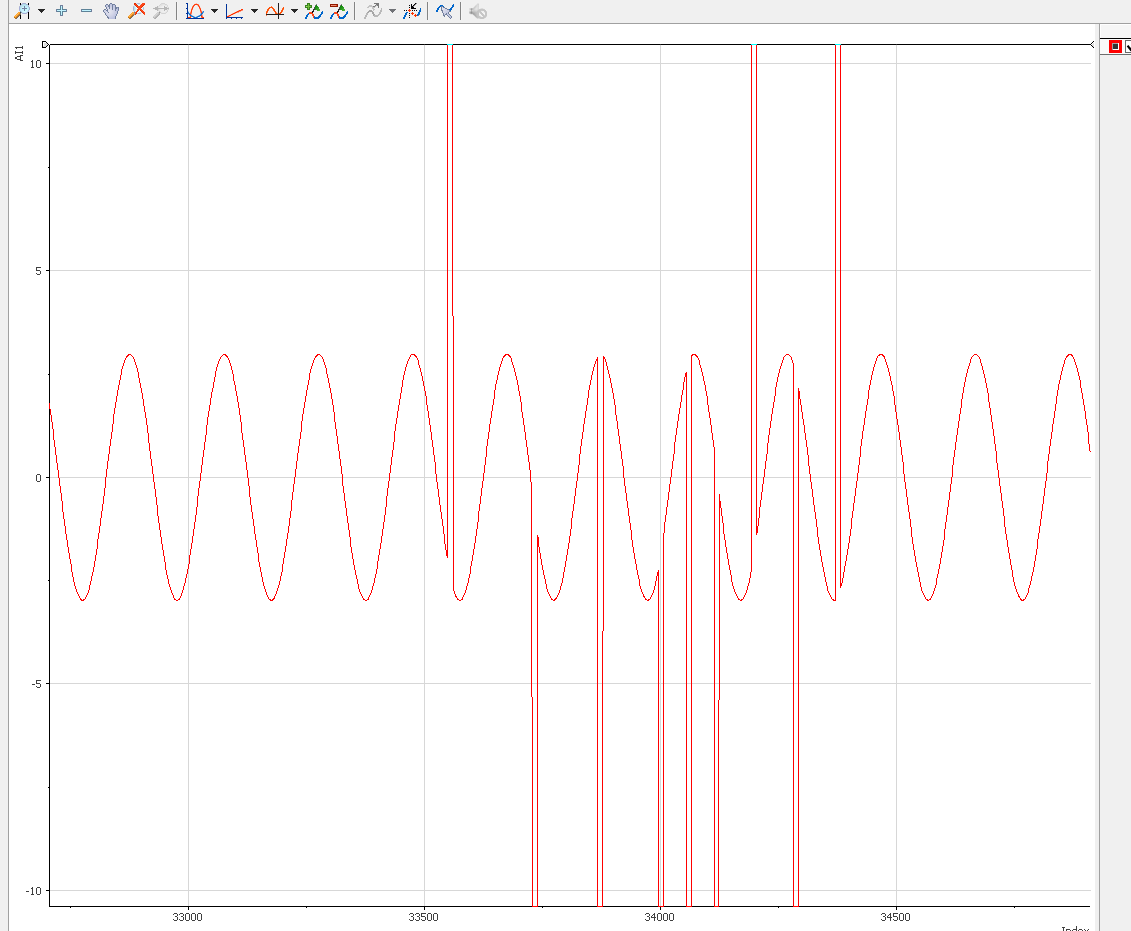Click the 33500 x-axis tick label

pos(423,917)
